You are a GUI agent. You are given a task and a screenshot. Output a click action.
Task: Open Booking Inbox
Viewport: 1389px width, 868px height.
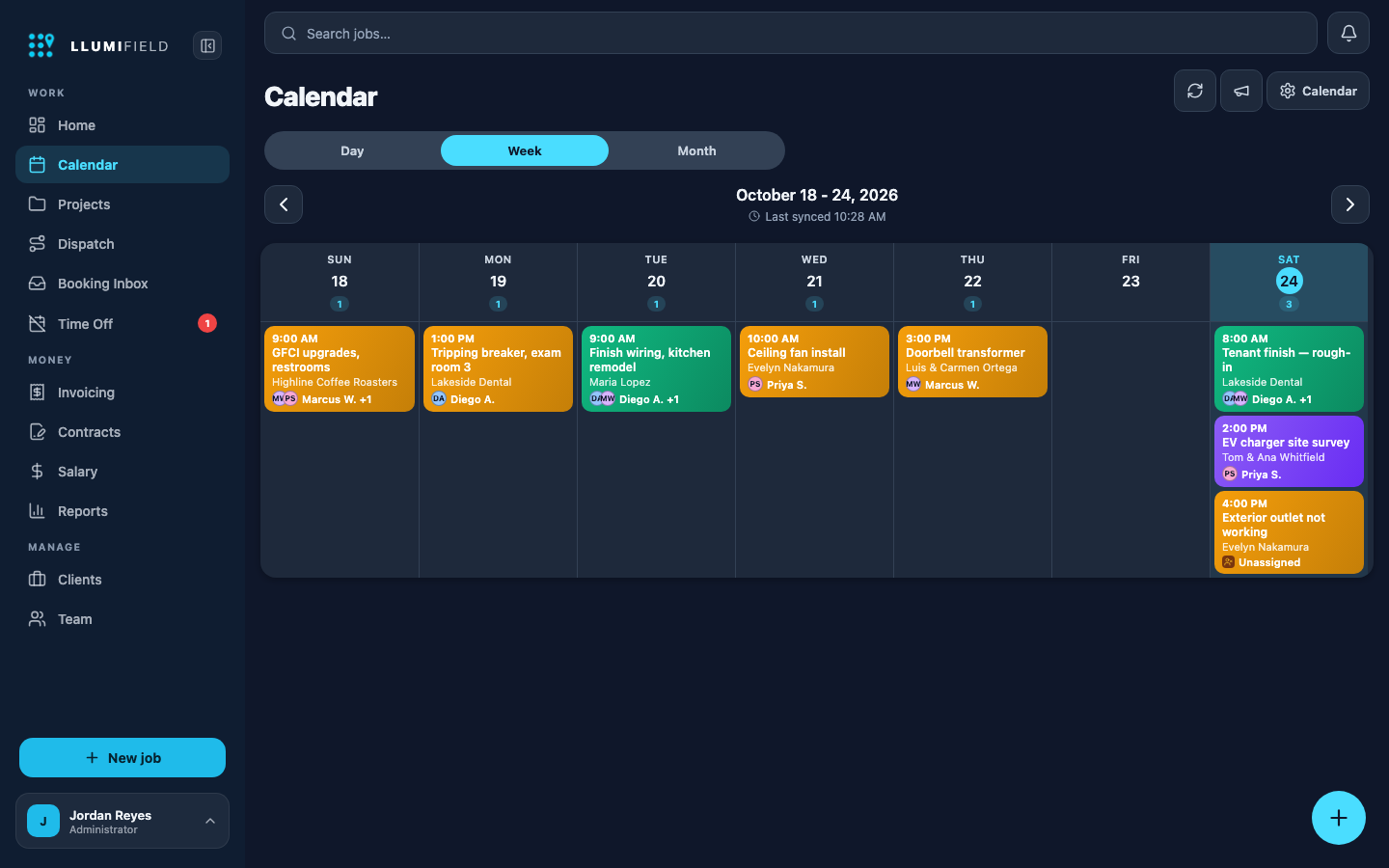123,284
